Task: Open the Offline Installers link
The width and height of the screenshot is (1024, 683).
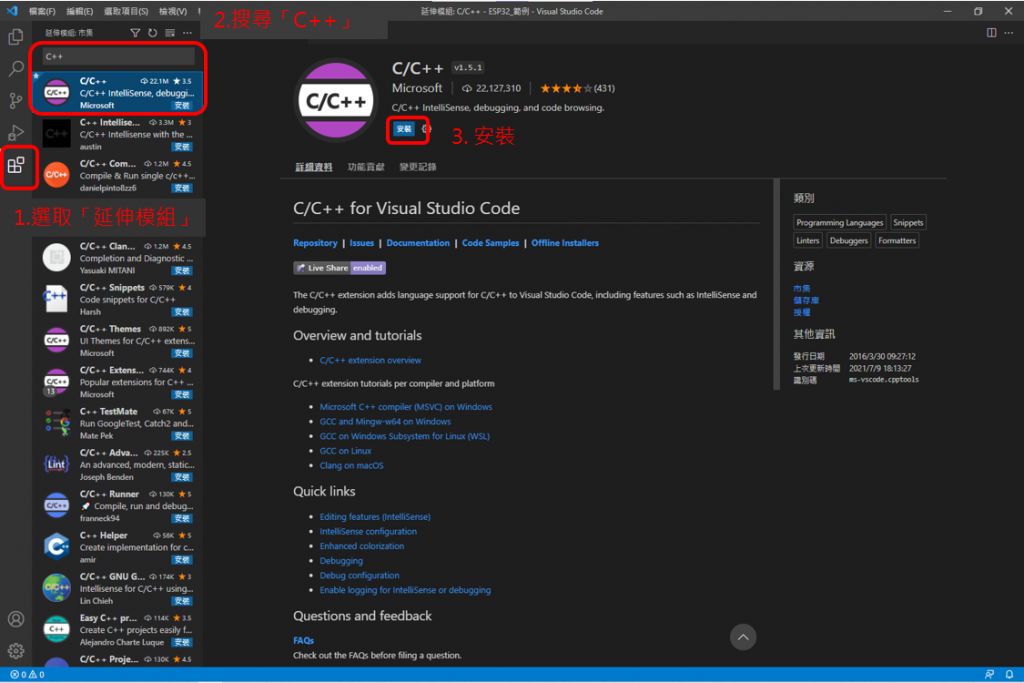Action: pos(565,243)
